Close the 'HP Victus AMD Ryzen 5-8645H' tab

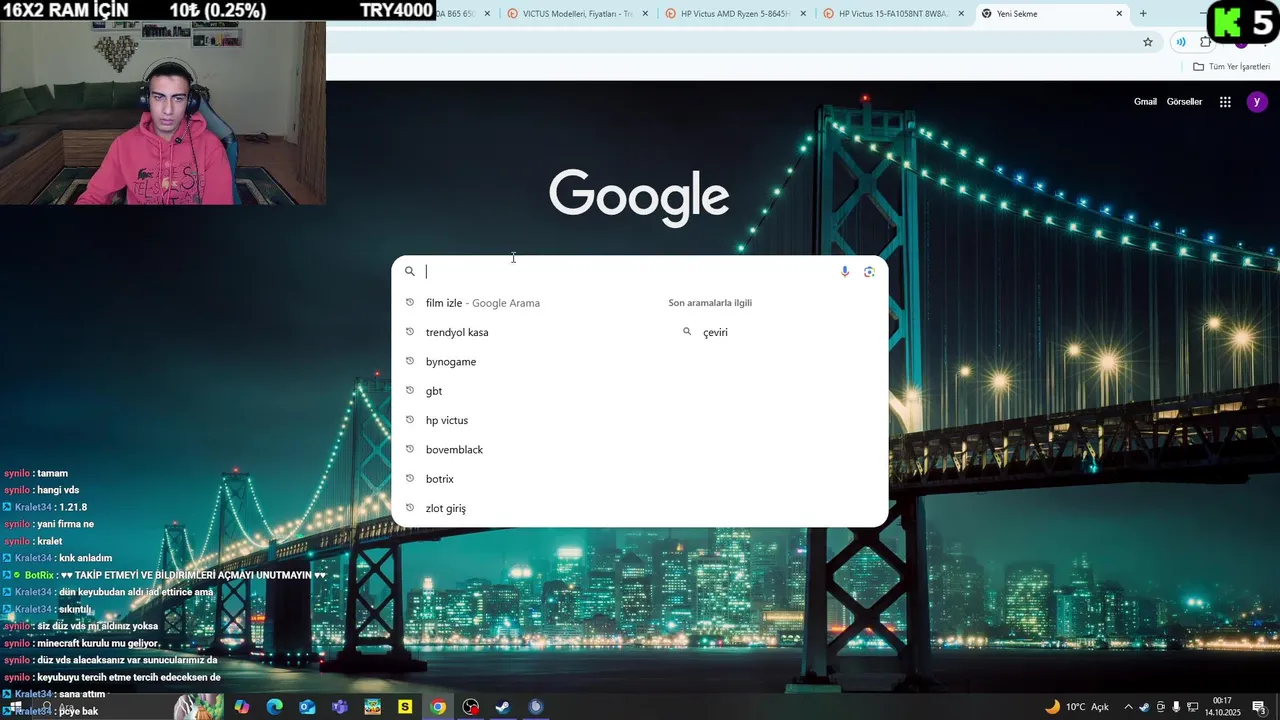[803, 14]
